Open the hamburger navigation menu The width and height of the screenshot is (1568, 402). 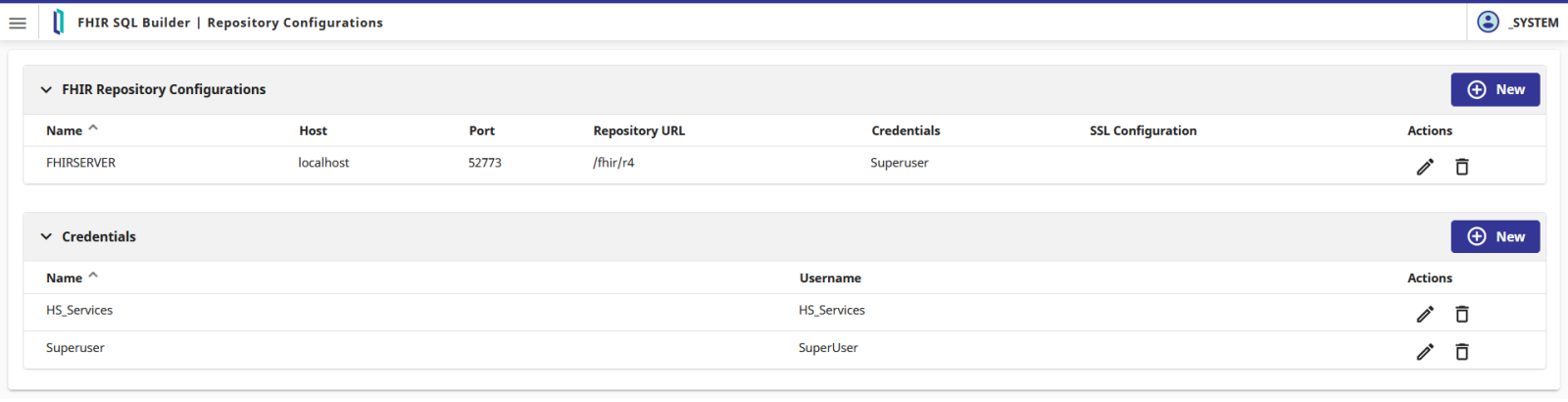pyautogui.click(x=18, y=23)
